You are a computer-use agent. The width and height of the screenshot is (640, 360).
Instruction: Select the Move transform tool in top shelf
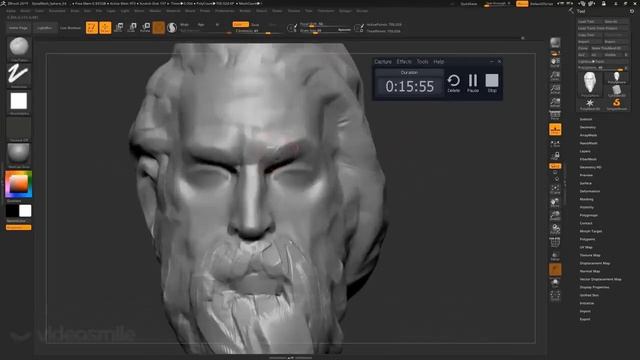119,28
